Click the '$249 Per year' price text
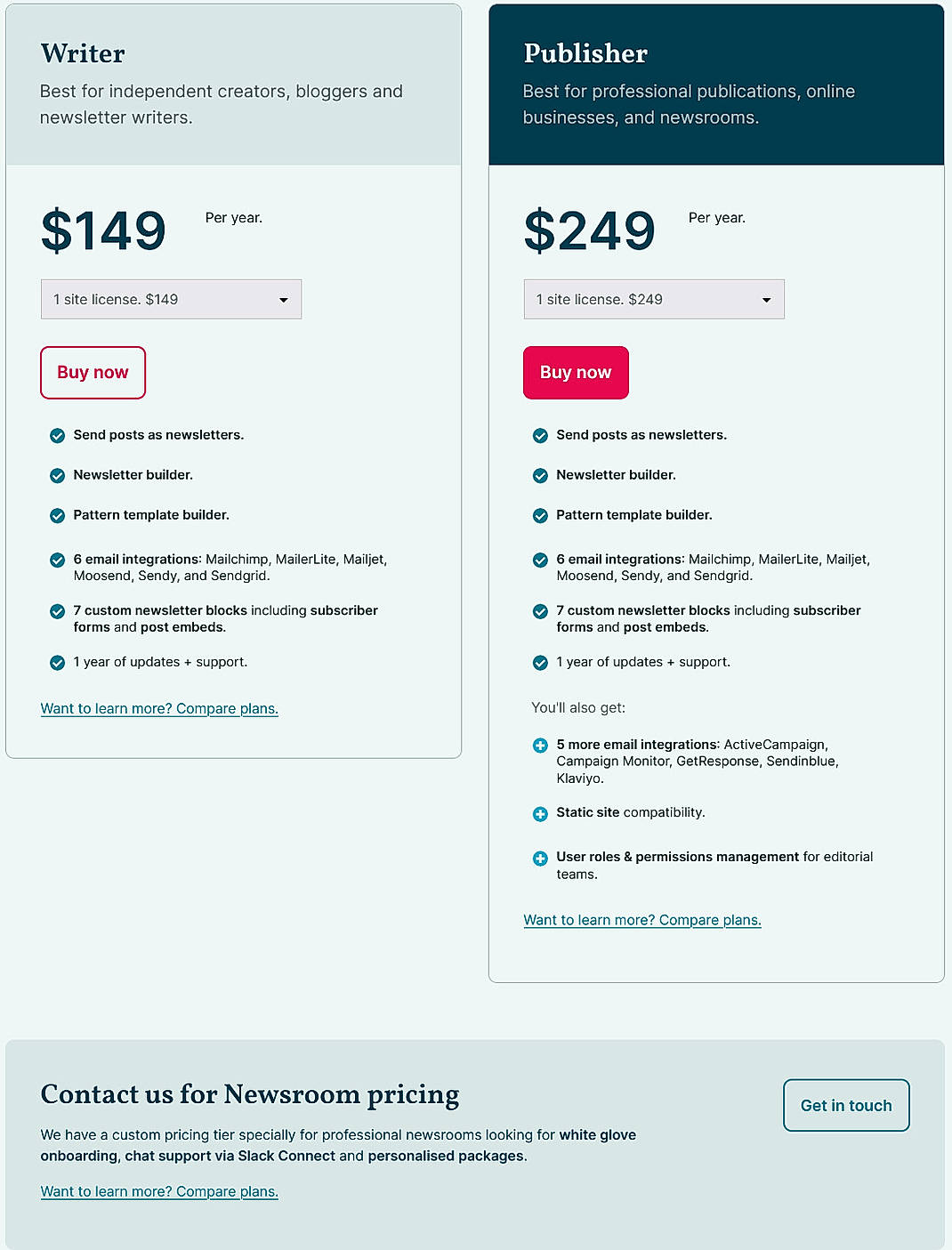This screenshot has width=952, height=1250. (590, 230)
